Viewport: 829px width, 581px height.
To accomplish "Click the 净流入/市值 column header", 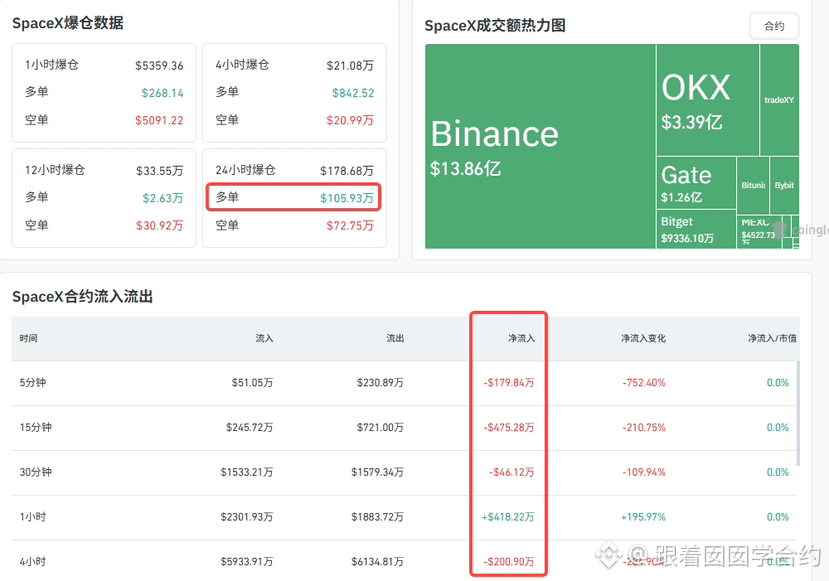I will 772,338.
